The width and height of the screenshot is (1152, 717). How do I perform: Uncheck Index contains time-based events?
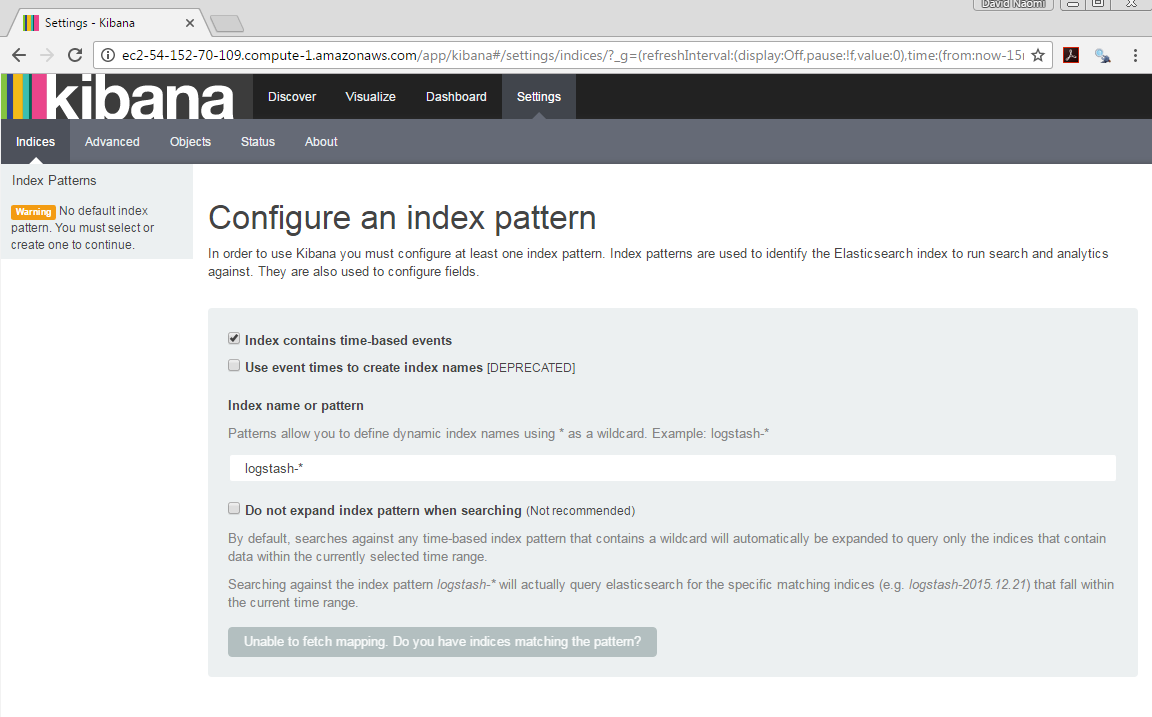(234, 339)
